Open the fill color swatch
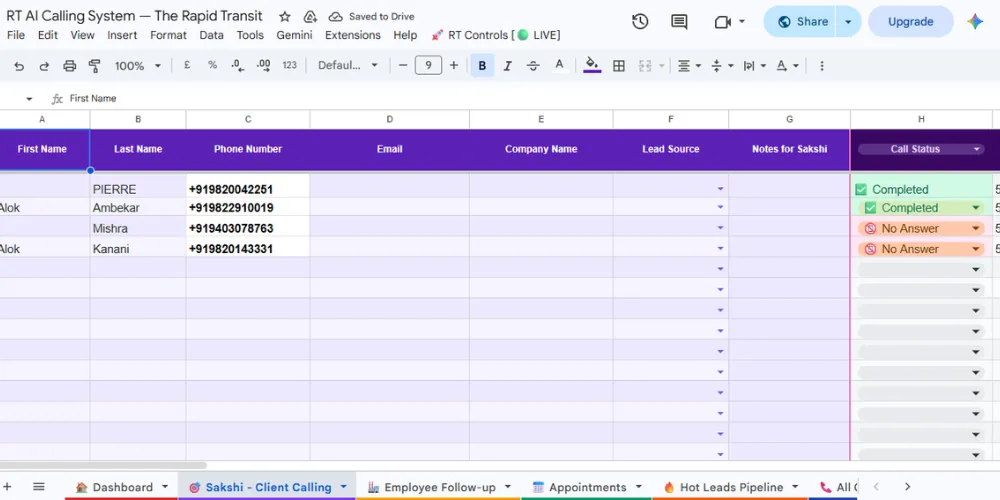 point(592,66)
